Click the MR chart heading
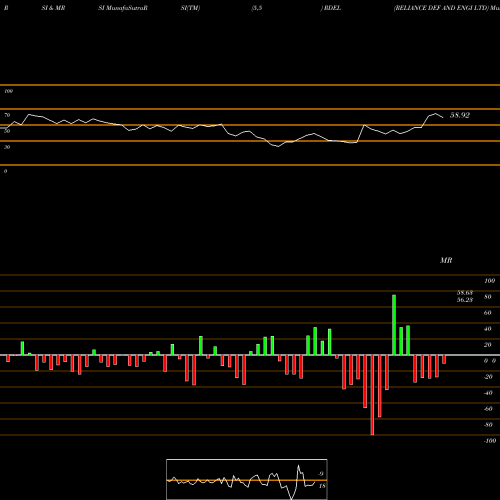Viewport: 500px width, 500px height. (x=446, y=260)
